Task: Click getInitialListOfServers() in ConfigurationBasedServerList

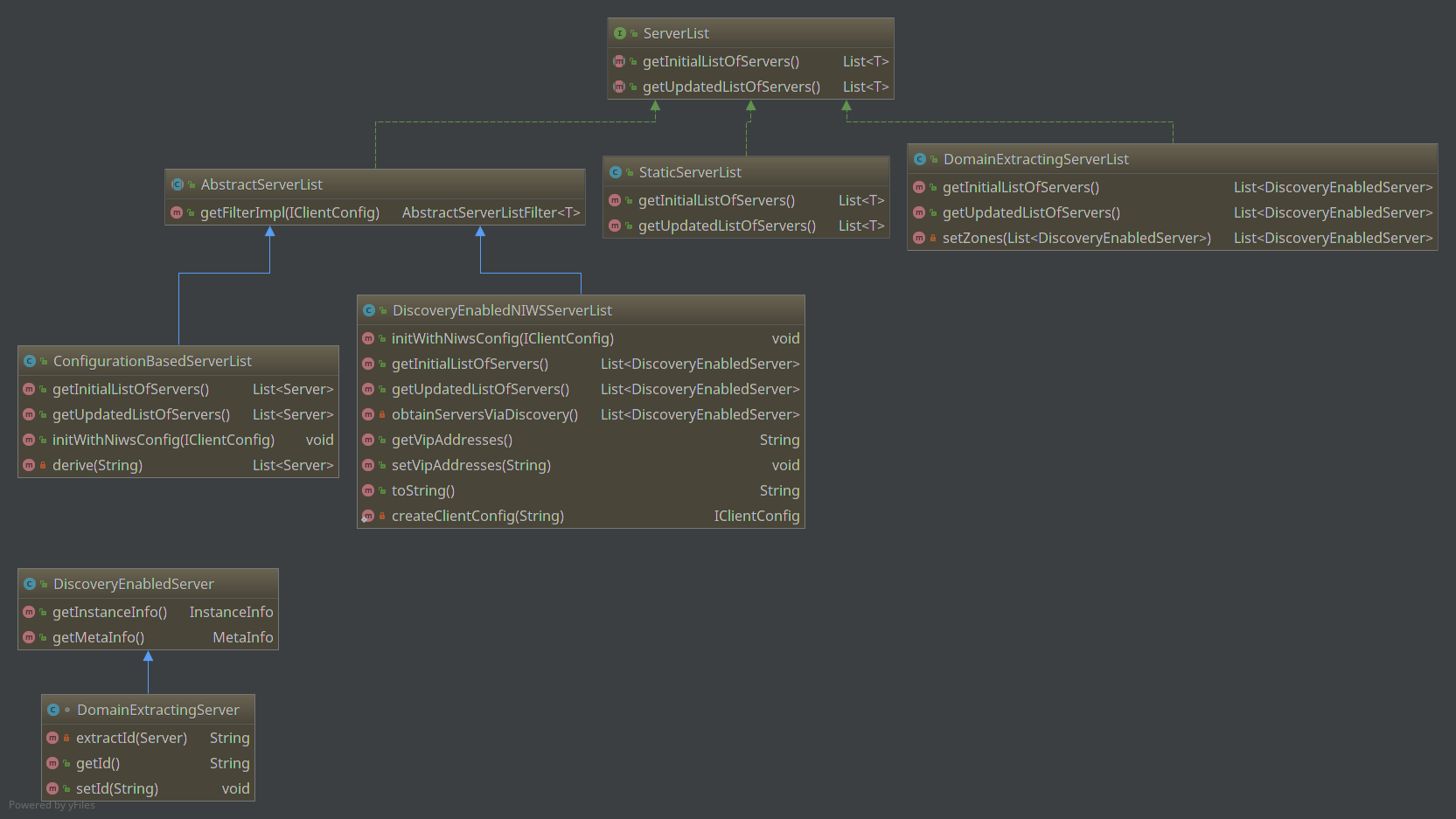Action: point(130,389)
